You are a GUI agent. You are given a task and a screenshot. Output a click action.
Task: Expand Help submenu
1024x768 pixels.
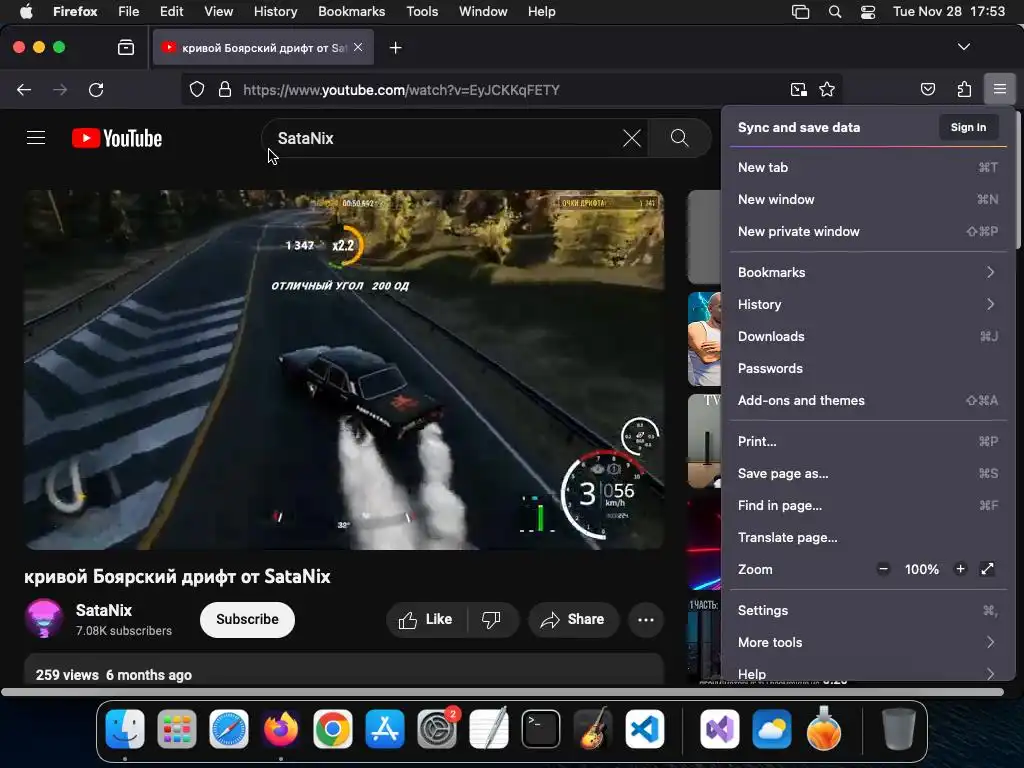[x=868, y=673]
